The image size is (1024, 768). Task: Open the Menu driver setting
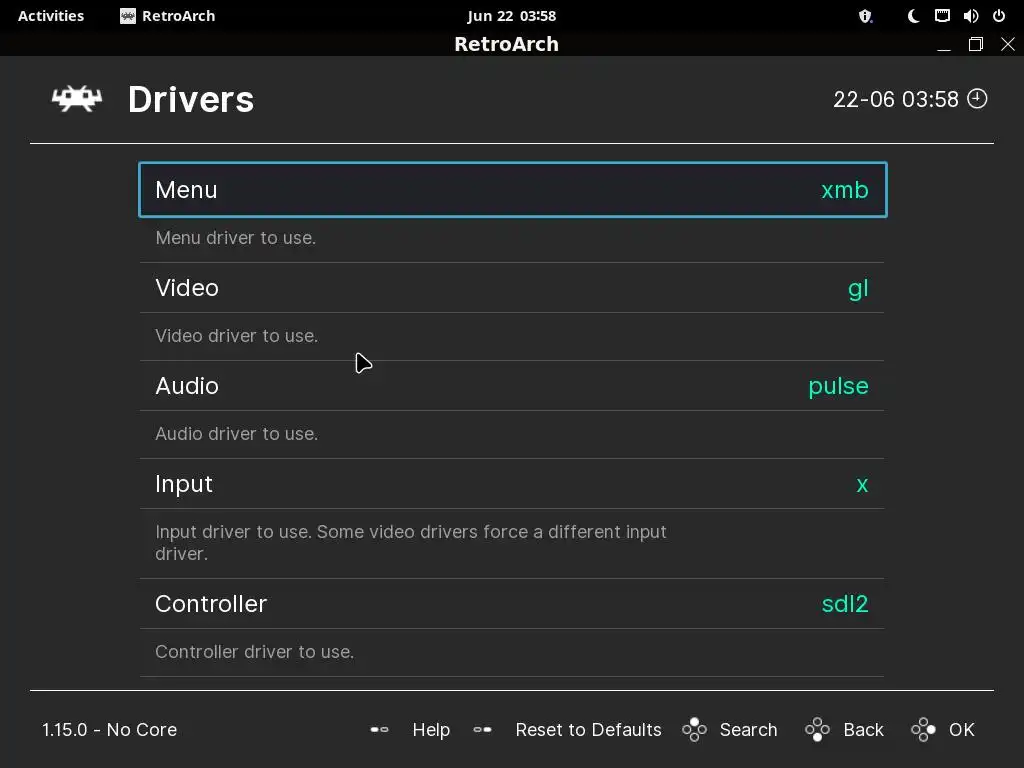point(513,190)
